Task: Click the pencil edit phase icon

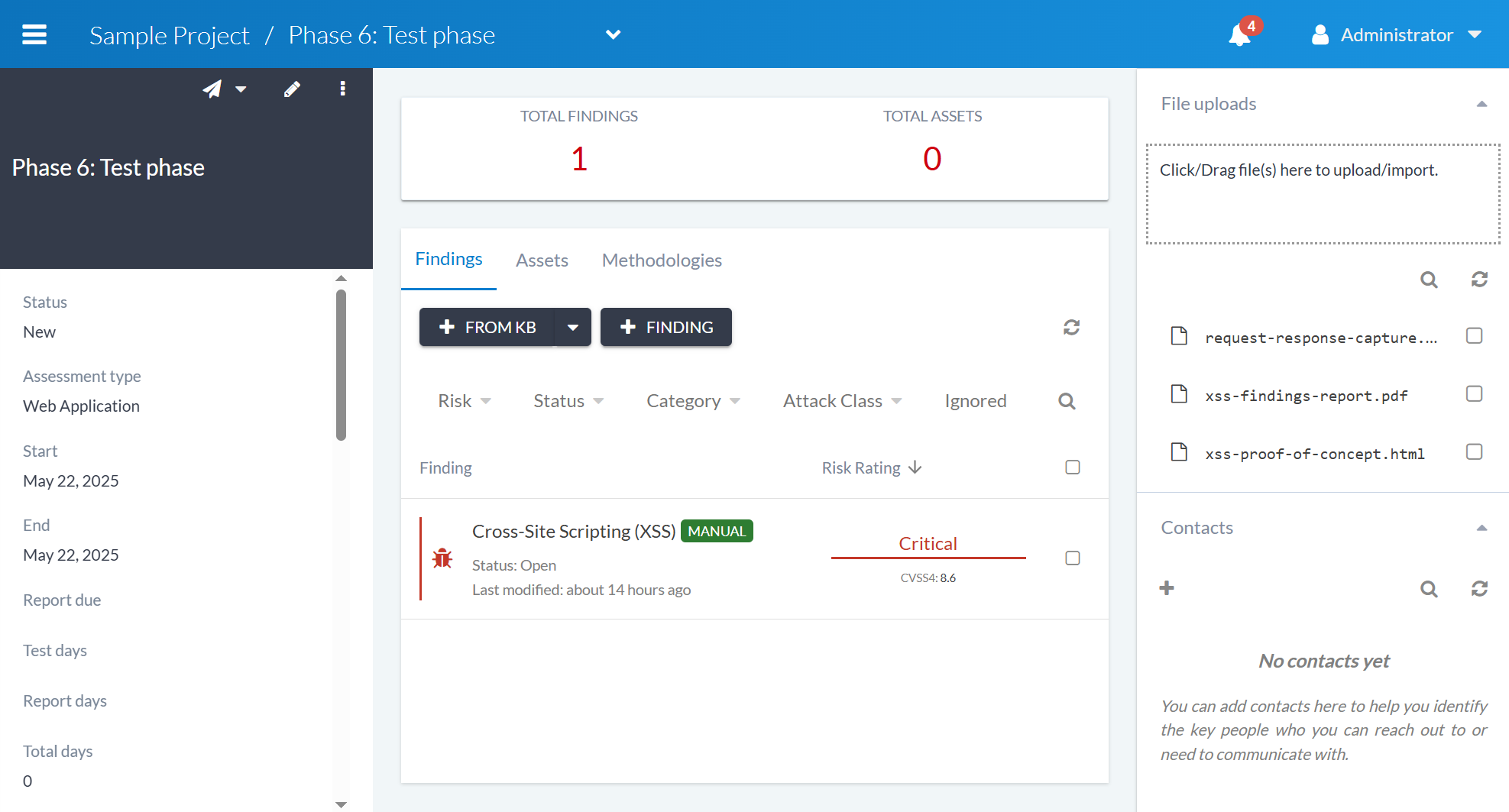Action: click(x=292, y=89)
